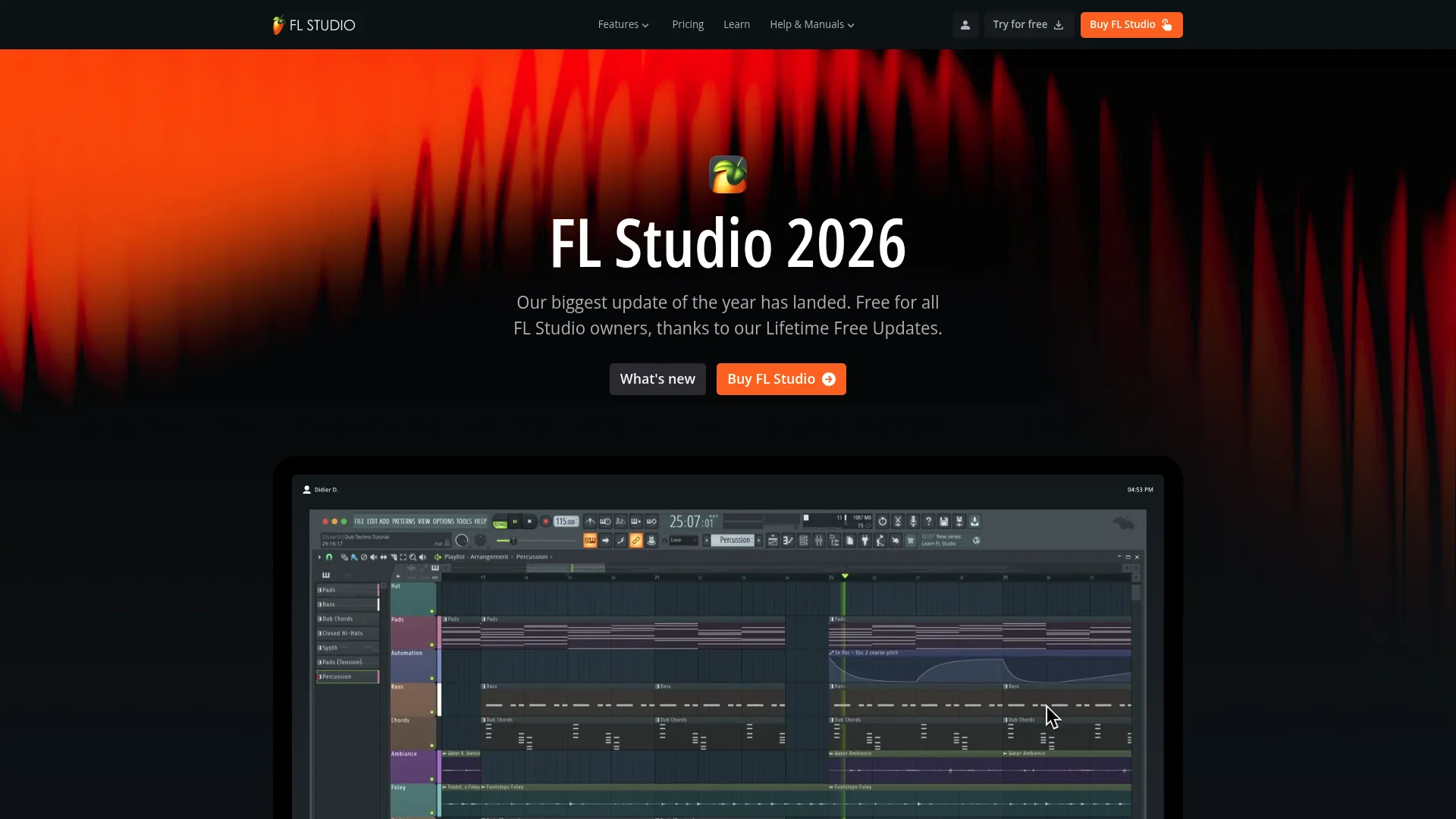Viewport: 1456px width, 819px height.
Task: Open the EDIT menu
Action: [x=372, y=521]
